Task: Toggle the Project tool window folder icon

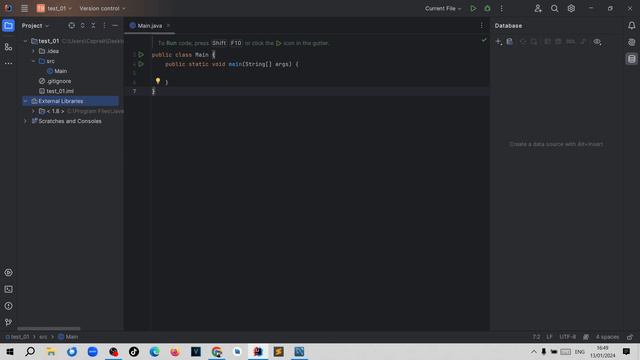Action: point(8,25)
